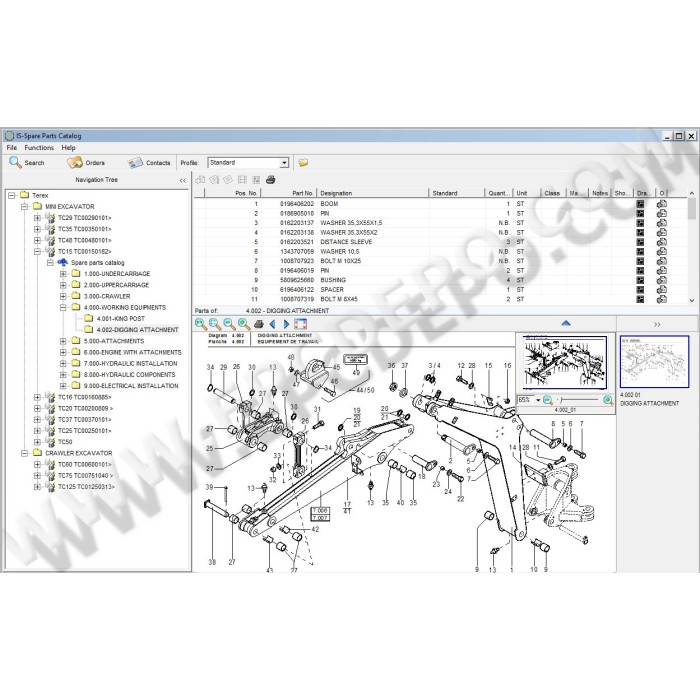Go to next diagram with right blue arrow

pyautogui.click(x=286, y=324)
